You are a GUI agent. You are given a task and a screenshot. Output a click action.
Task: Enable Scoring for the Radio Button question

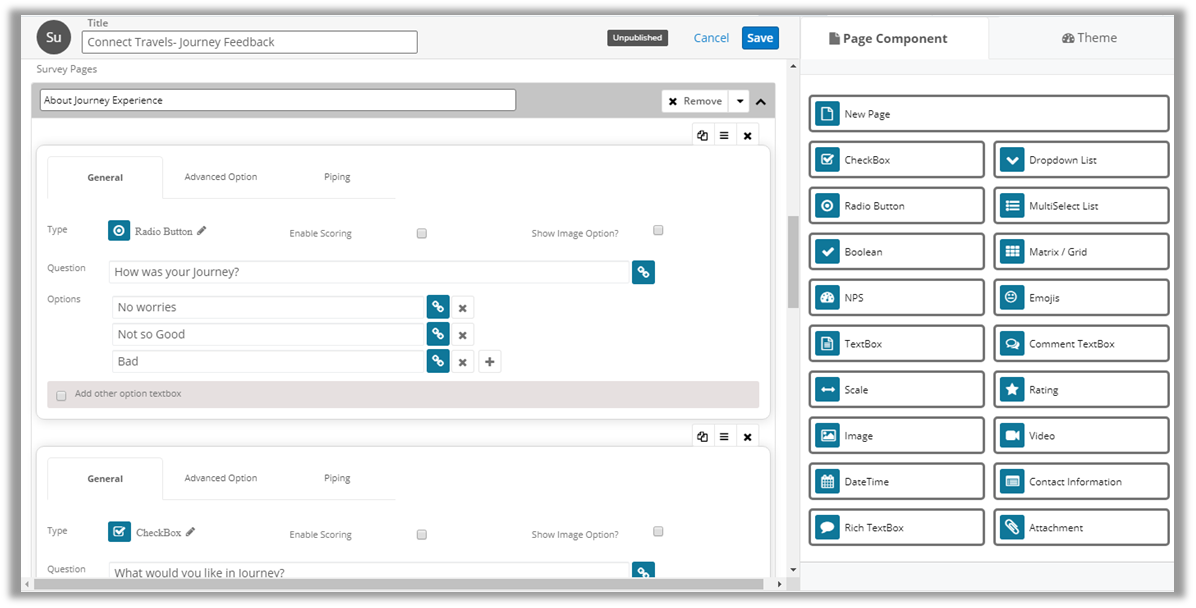pos(422,233)
